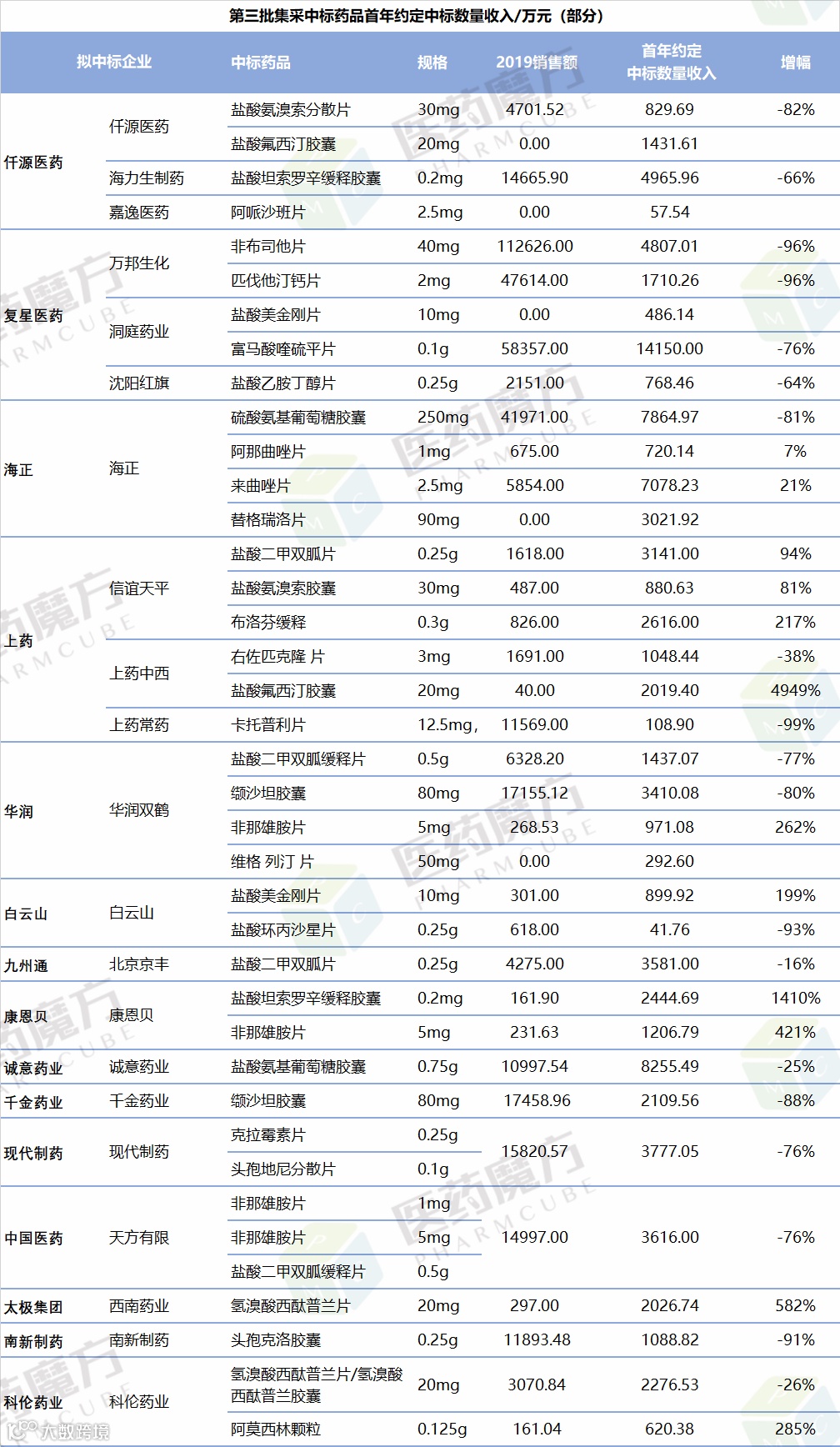This screenshot has height=1447, width=840.
Task: Select the 10997.54 sales figure
Action: (535, 1066)
